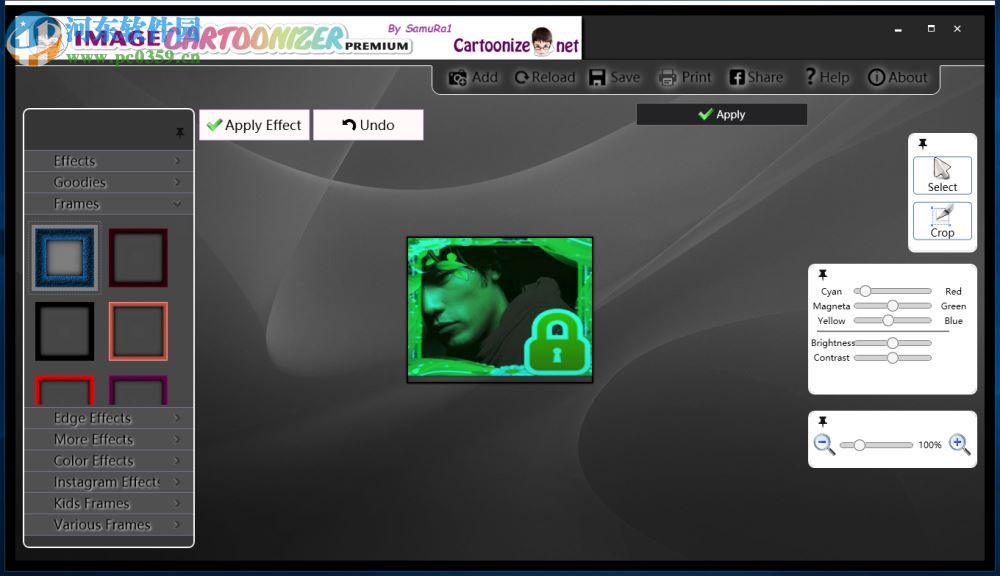Adjust the Magenta-Green slider
1000x576 pixels.
892,306
